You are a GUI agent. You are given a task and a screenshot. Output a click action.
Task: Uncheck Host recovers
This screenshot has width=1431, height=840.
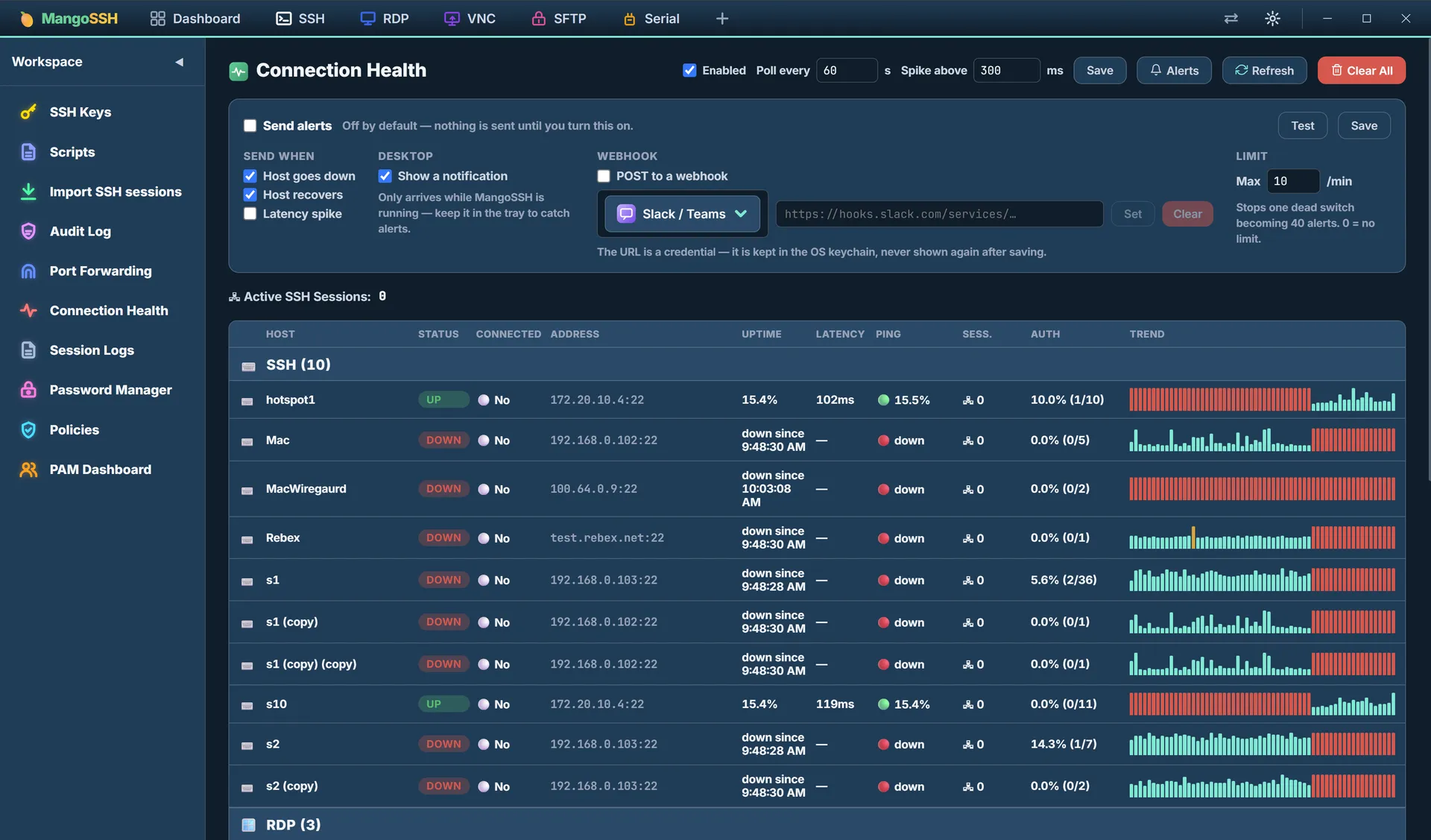coord(250,195)
